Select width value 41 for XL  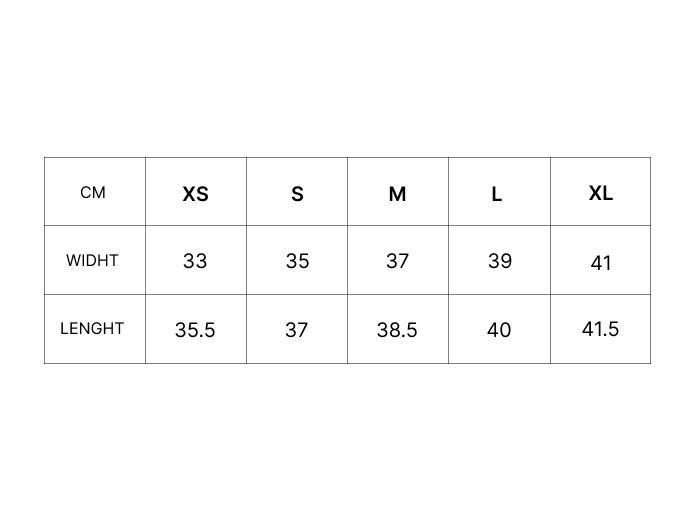(600, 262)
